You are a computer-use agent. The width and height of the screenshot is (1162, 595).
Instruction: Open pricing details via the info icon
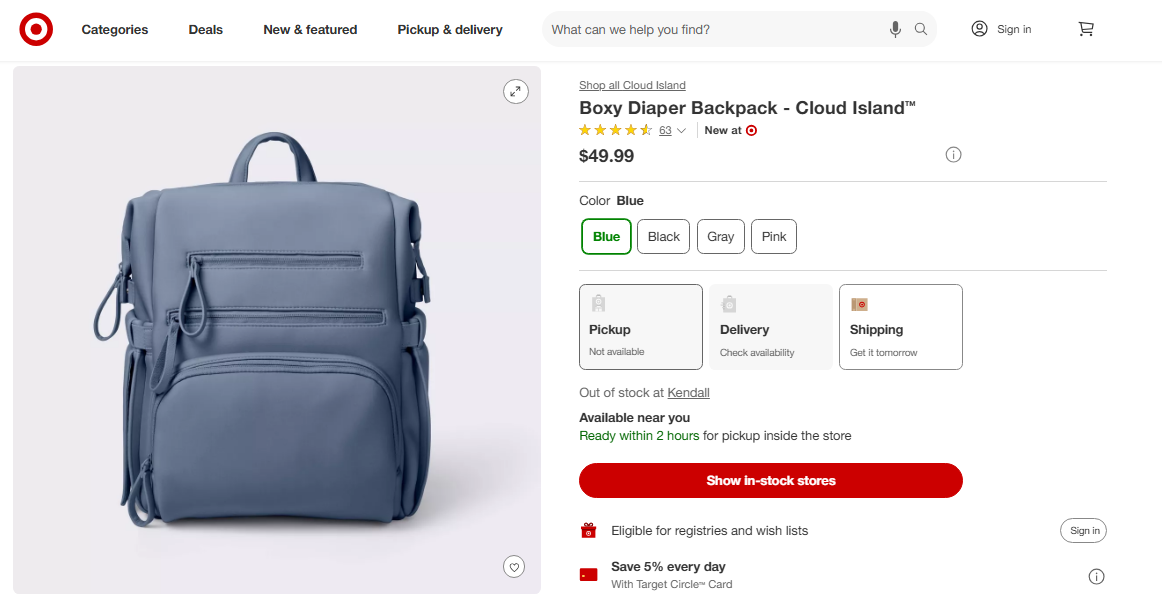[x=953, y=154]
